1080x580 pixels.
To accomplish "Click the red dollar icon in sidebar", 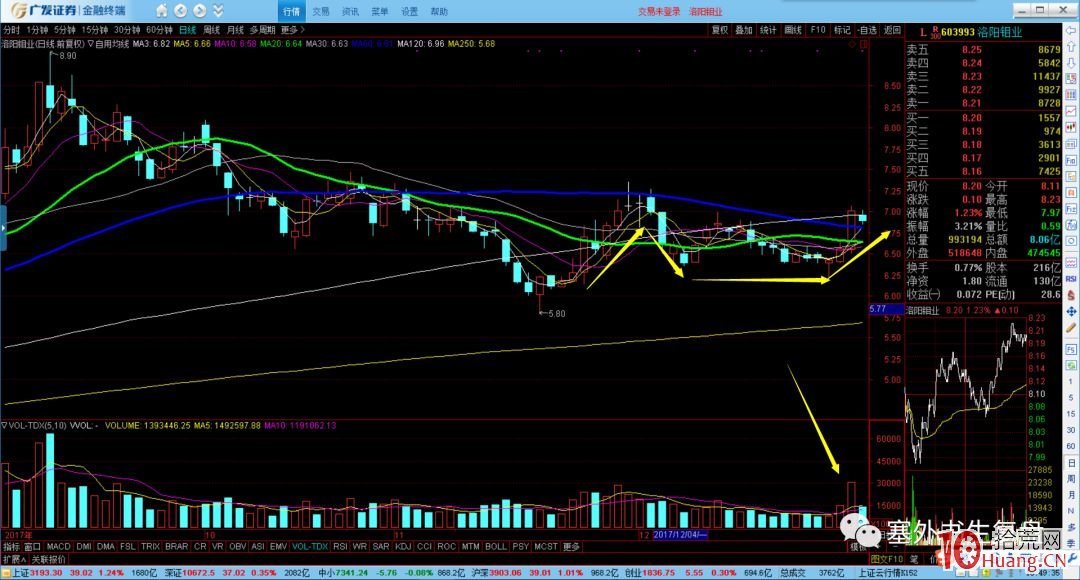I will pos(1072,296).
